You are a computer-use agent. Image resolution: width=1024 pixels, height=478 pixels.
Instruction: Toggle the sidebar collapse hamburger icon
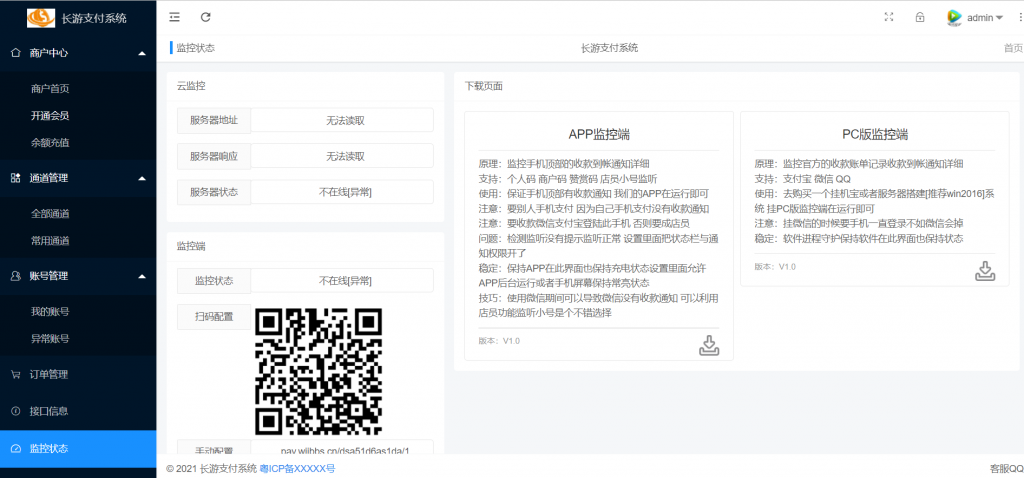click(x=174, y=18)
